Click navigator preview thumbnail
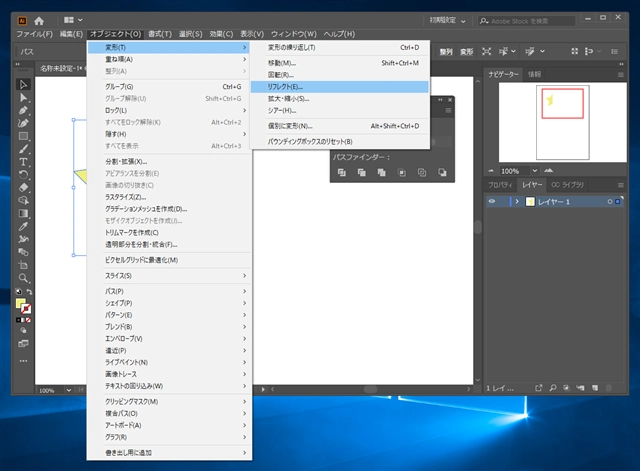The image size is (640, 471). click(x=562, y=122)
